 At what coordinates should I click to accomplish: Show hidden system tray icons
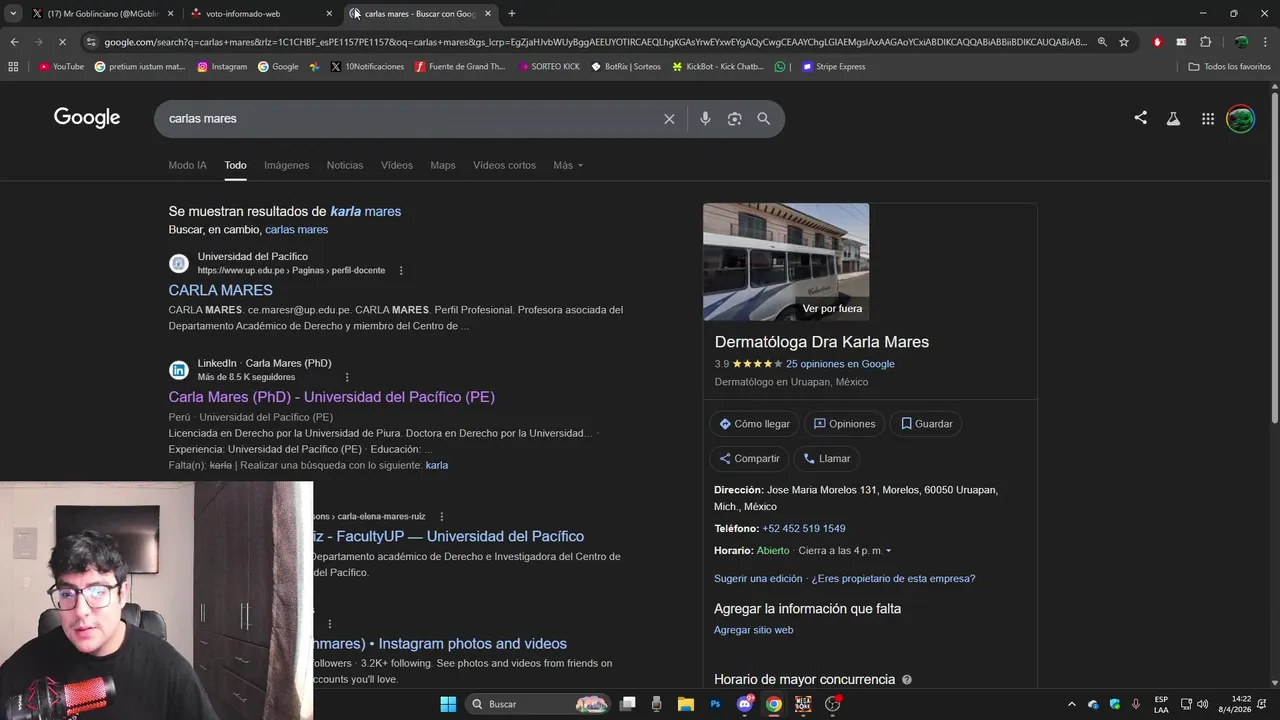pyautogui.click(x=1072, y=704)
